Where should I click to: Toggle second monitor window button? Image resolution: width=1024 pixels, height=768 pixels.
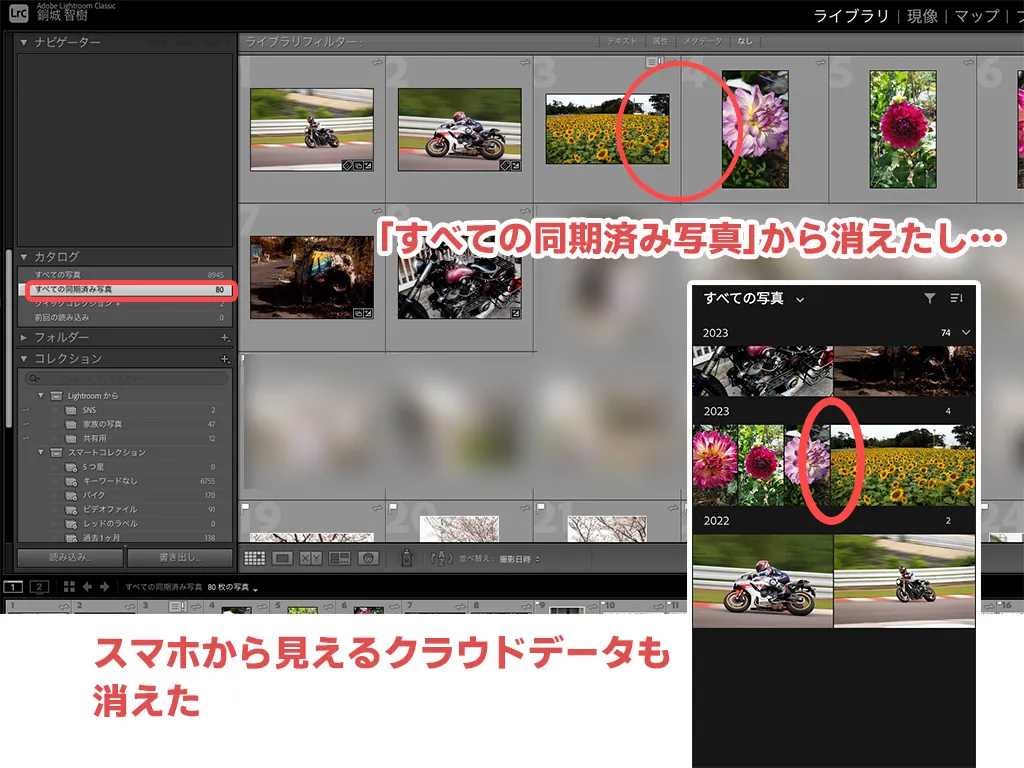pos(39,587)
